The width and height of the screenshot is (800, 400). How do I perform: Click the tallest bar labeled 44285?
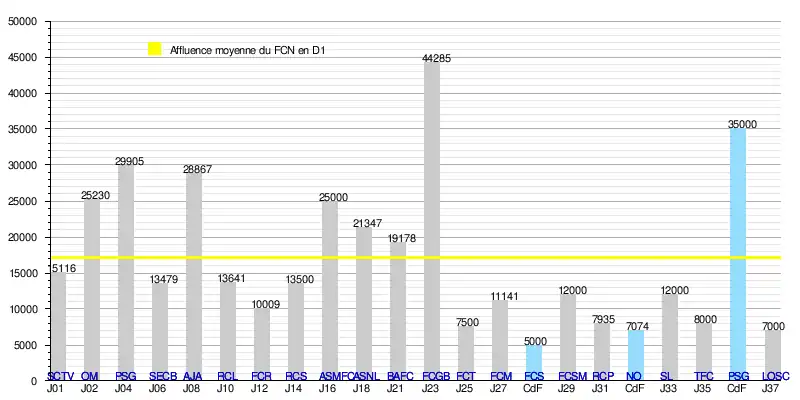point(432,200)
